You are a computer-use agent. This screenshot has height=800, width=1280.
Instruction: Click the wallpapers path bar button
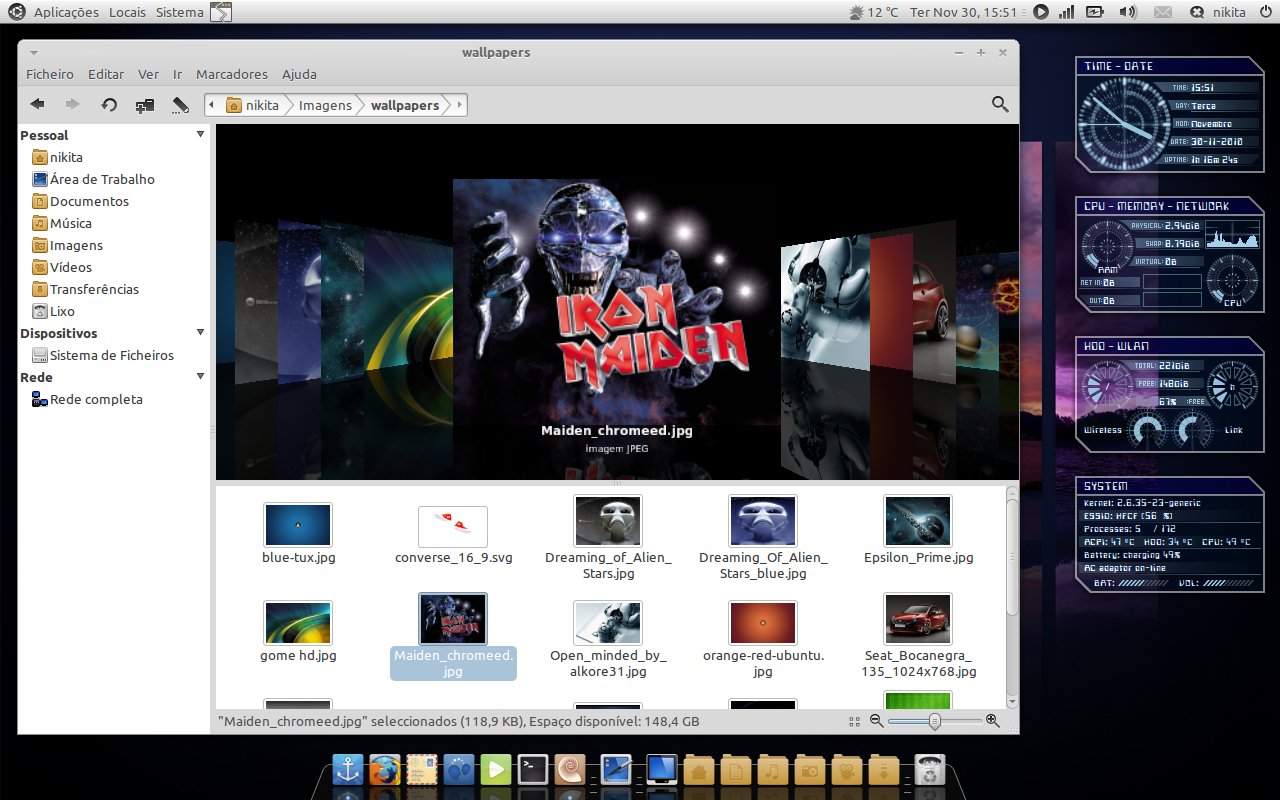click(405, 105)
